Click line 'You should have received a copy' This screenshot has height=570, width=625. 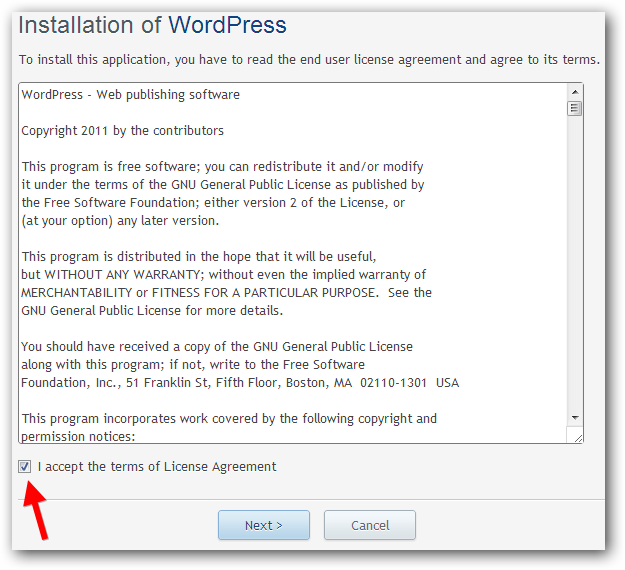coord(217,347)
